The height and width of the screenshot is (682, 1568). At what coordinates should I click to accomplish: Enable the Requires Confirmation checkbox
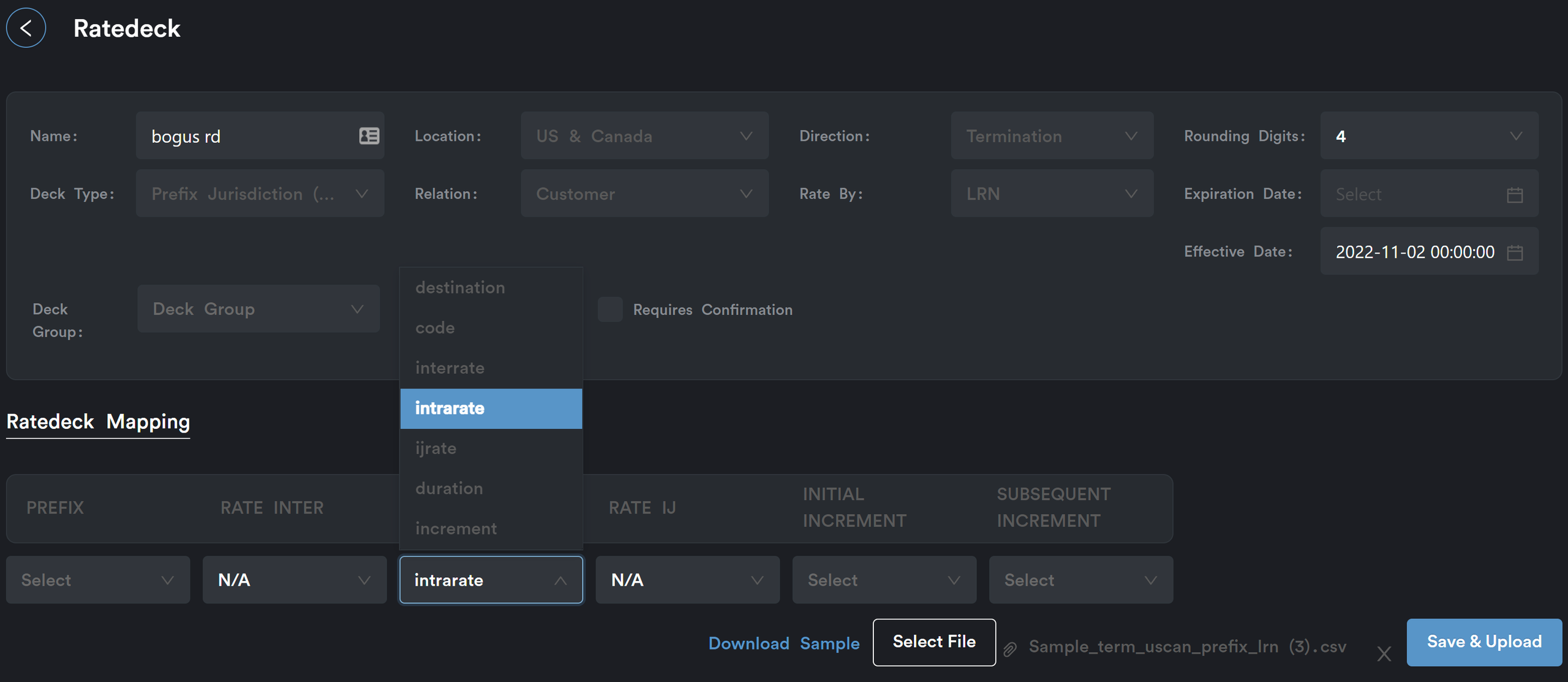click(x=610, y=309)
